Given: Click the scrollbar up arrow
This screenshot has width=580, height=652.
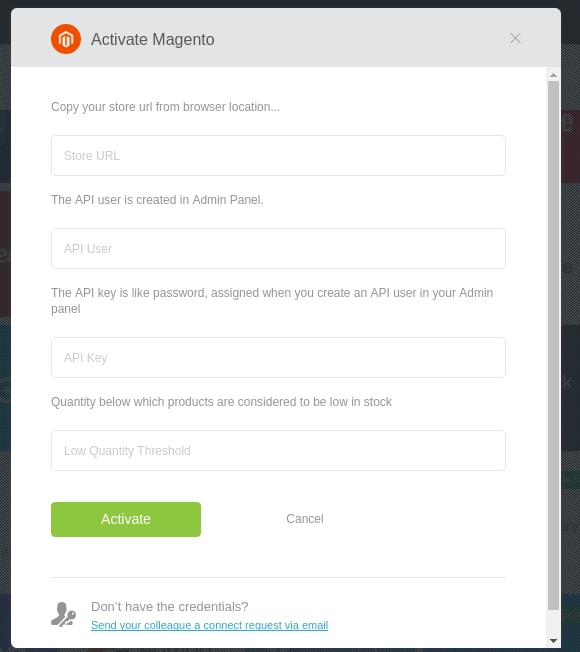Looking at the screenshot, I should pyautogui.click(x=553, y=75).
